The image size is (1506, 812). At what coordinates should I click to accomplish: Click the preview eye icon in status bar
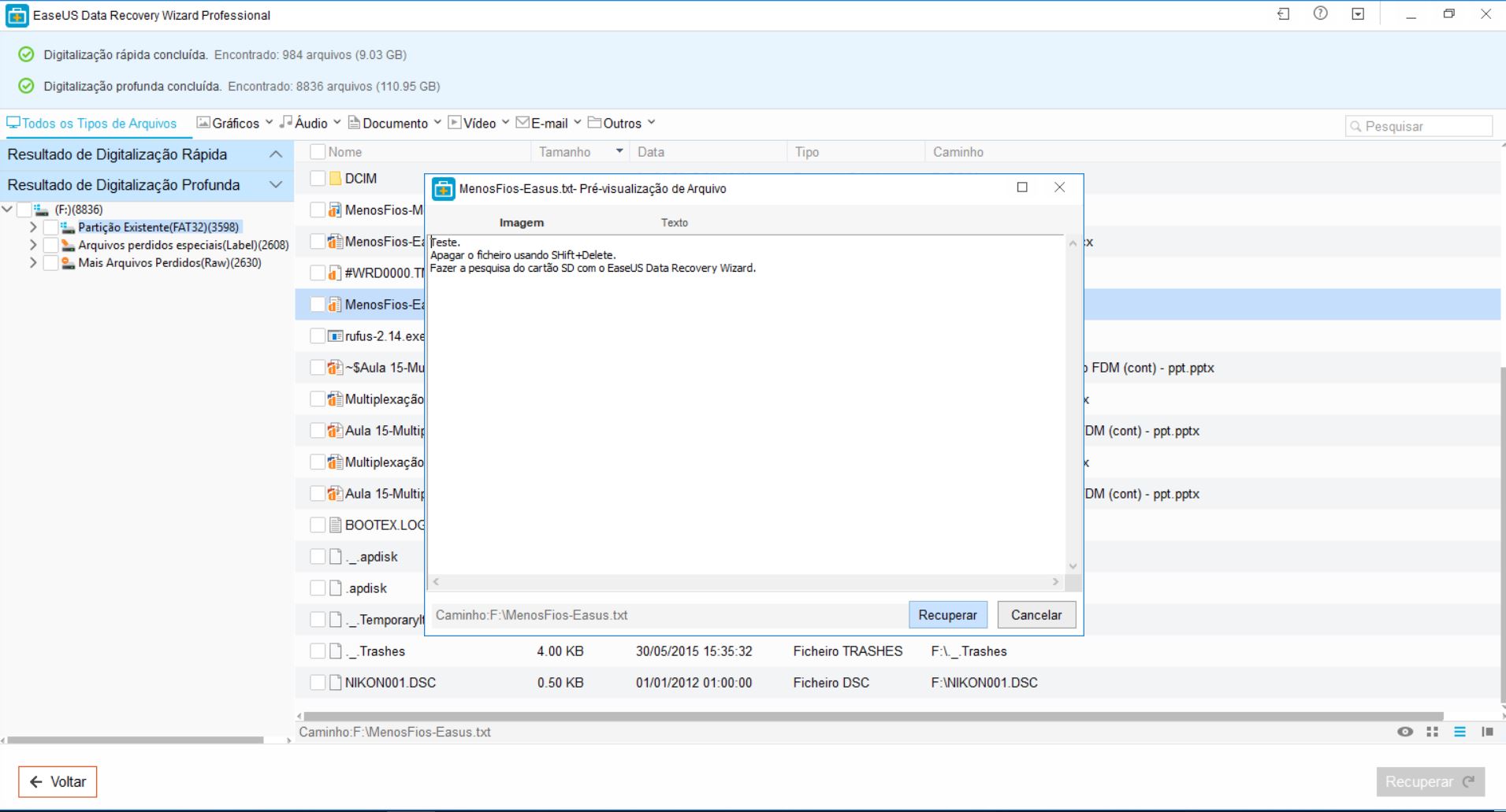[x=1404, y=732]
